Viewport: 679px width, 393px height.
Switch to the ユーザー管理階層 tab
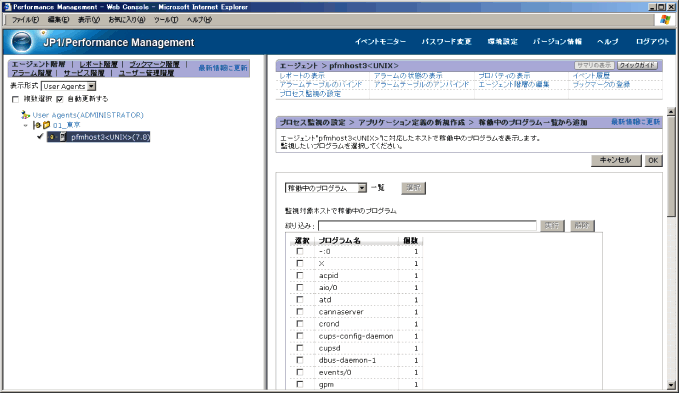[x=146, y=73]
